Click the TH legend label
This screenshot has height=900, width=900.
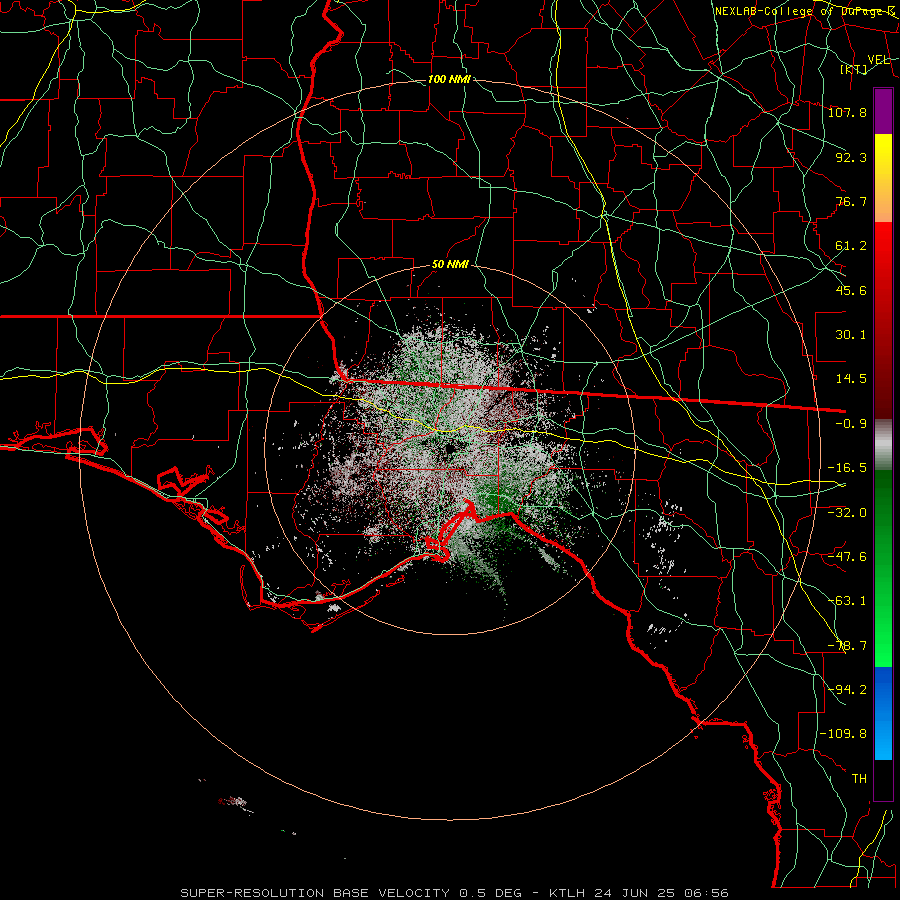point(859,779)
